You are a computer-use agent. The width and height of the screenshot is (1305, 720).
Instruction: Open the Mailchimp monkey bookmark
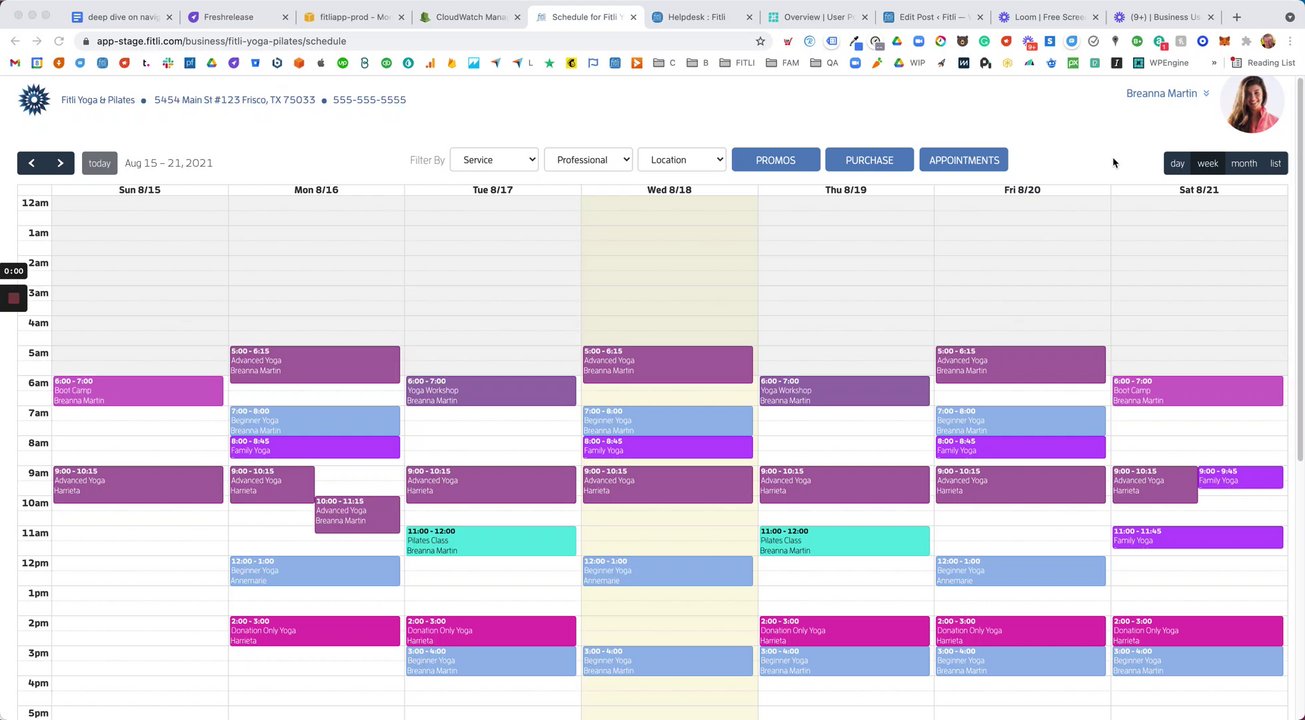572,63
